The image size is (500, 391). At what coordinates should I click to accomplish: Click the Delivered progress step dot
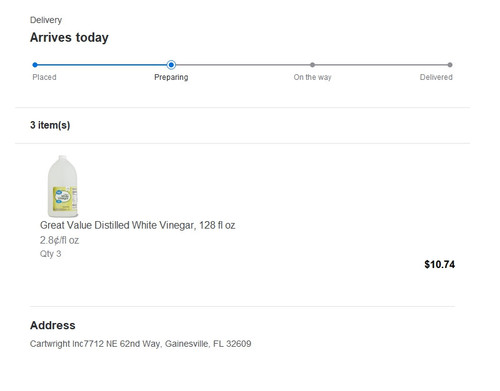pos(450,65)
